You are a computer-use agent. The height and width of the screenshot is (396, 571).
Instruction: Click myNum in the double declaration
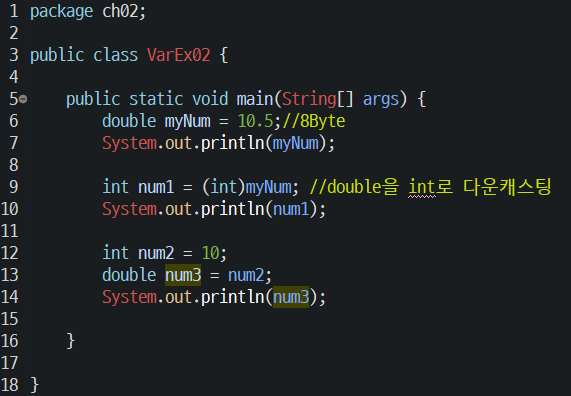tap(188, 122)
